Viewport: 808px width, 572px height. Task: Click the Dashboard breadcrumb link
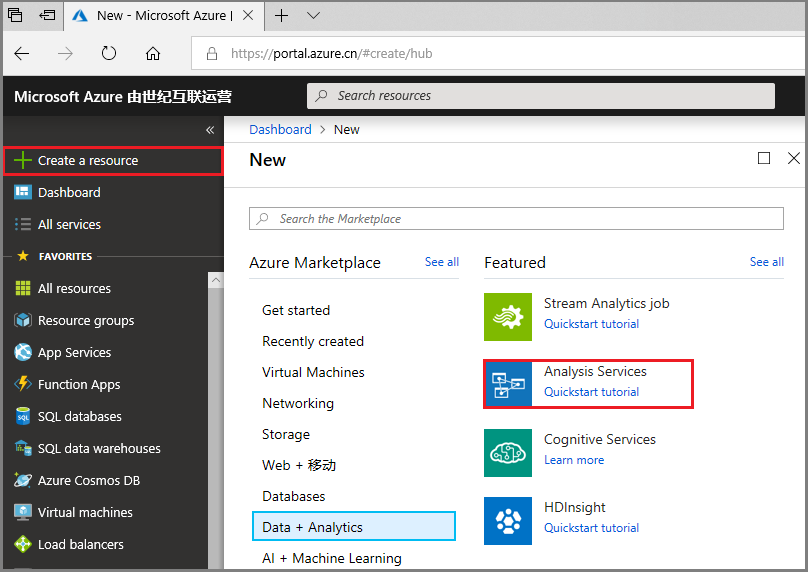(280, 129)
